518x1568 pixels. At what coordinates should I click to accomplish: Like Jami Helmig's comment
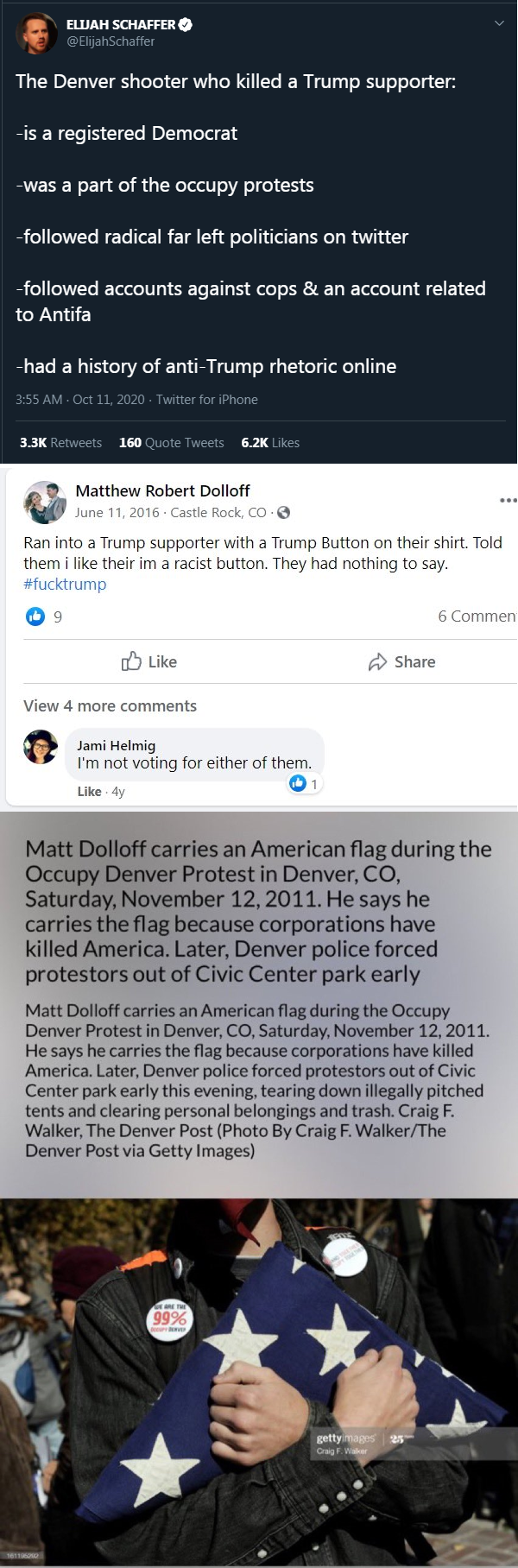[89, 792]
